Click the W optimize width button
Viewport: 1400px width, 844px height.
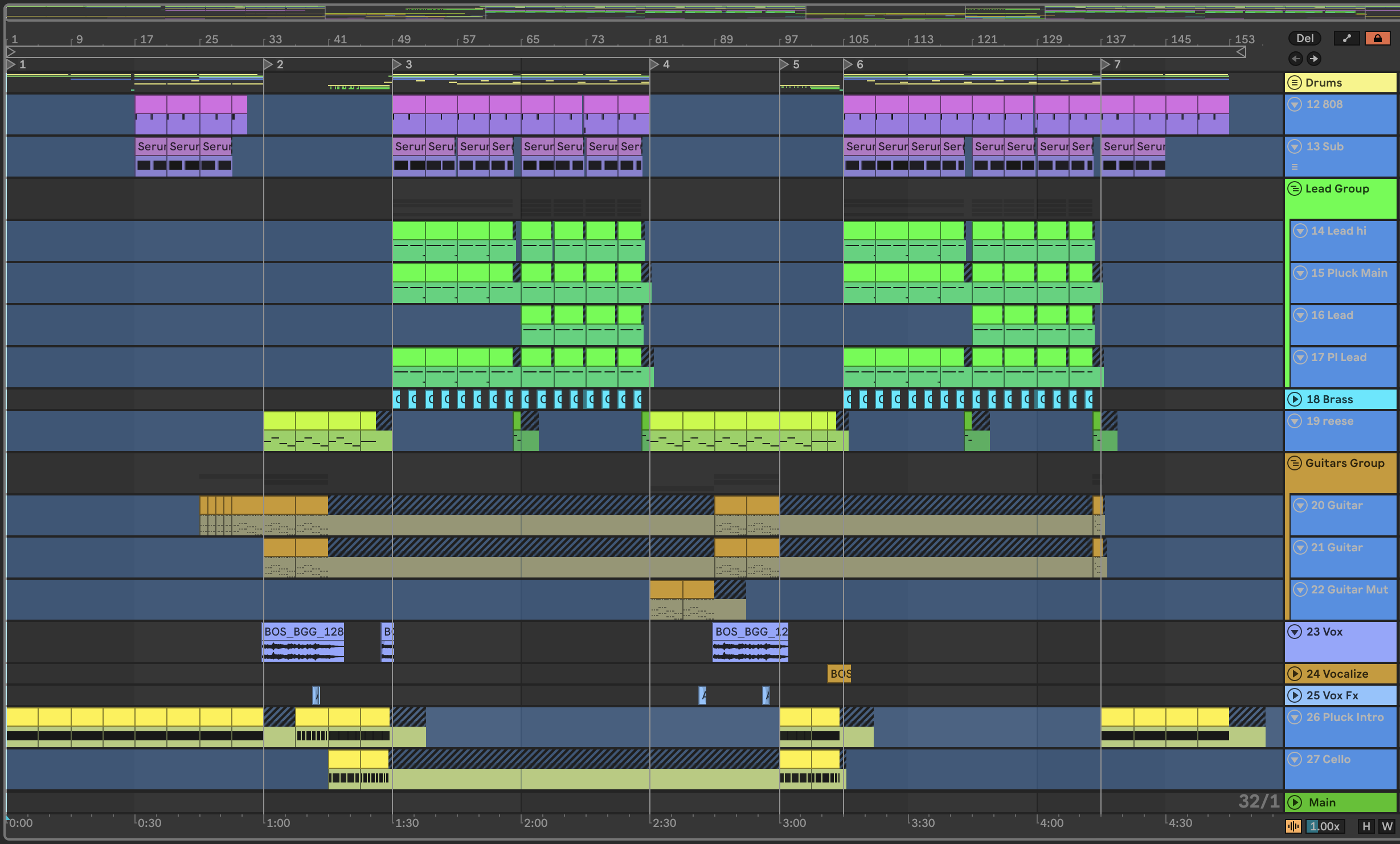coord(1387,826)
